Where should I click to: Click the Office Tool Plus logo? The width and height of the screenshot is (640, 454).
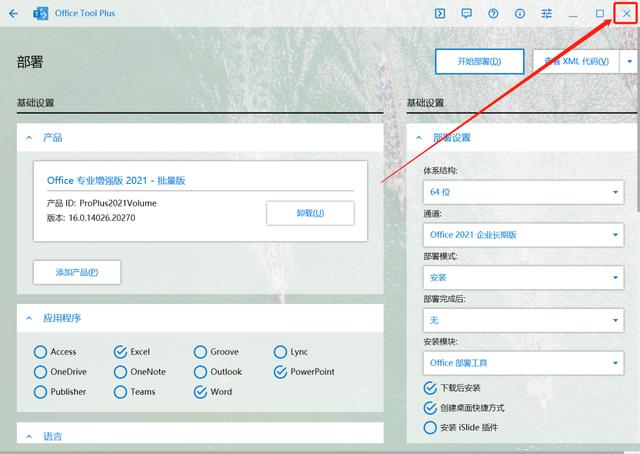point(40,13)
